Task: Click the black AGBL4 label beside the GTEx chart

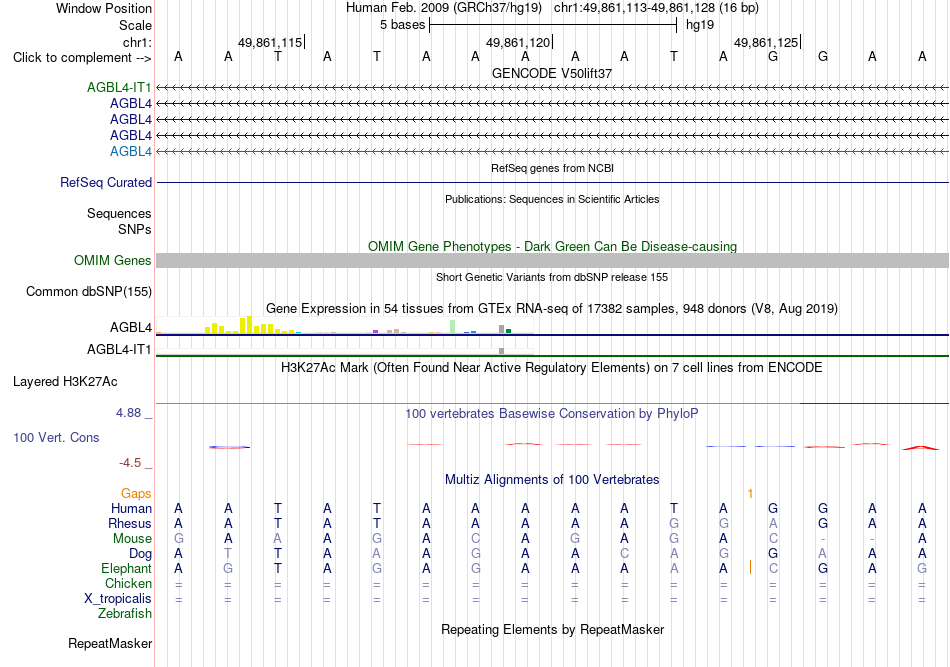Action: coord(131,328)
